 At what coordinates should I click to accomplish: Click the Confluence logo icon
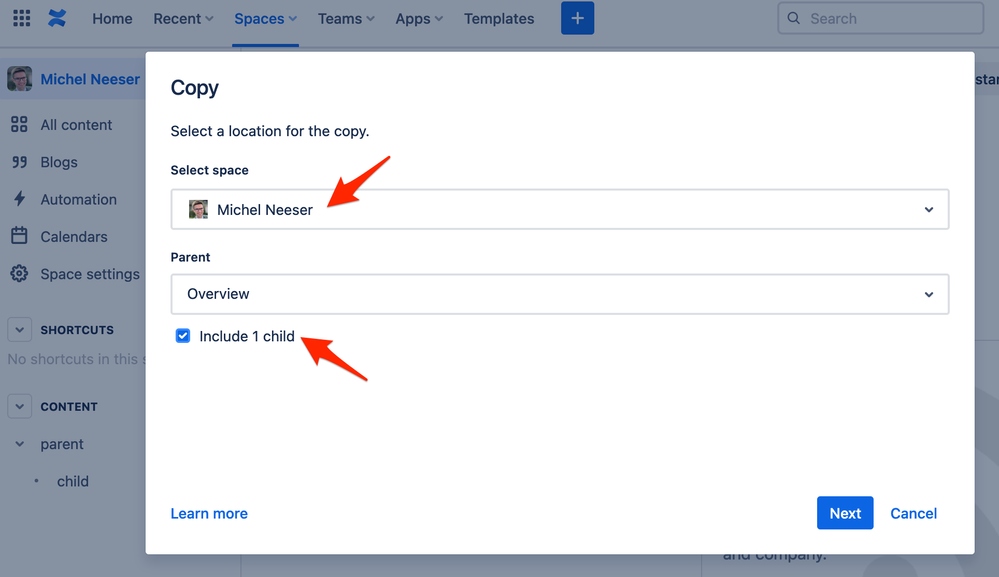click(57, 18)
